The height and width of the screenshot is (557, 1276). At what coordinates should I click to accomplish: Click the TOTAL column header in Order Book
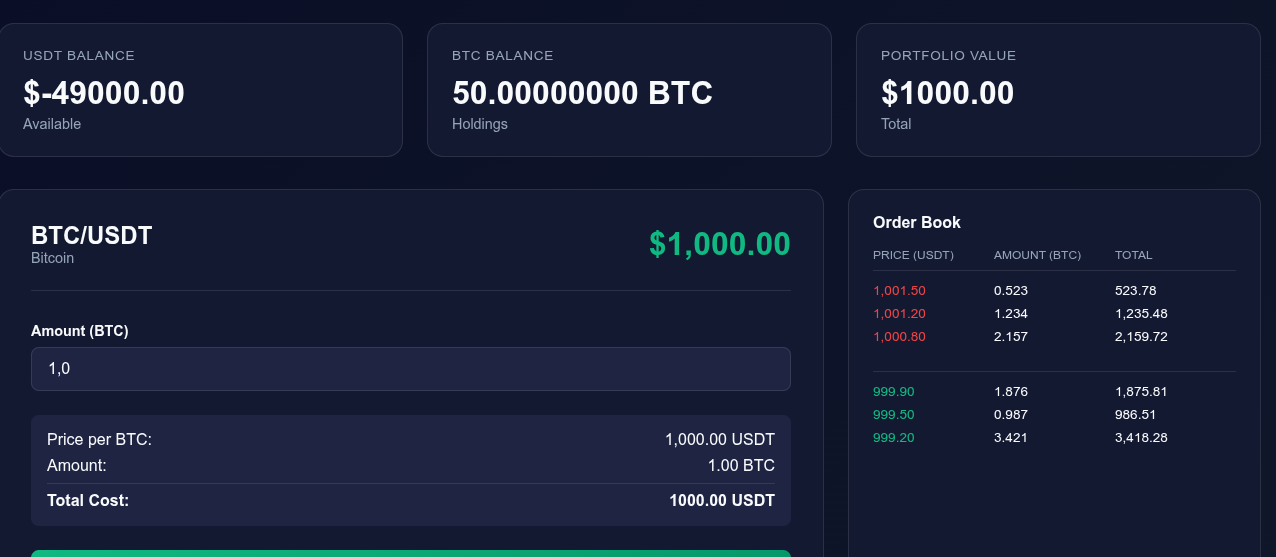coord(1133,255)
